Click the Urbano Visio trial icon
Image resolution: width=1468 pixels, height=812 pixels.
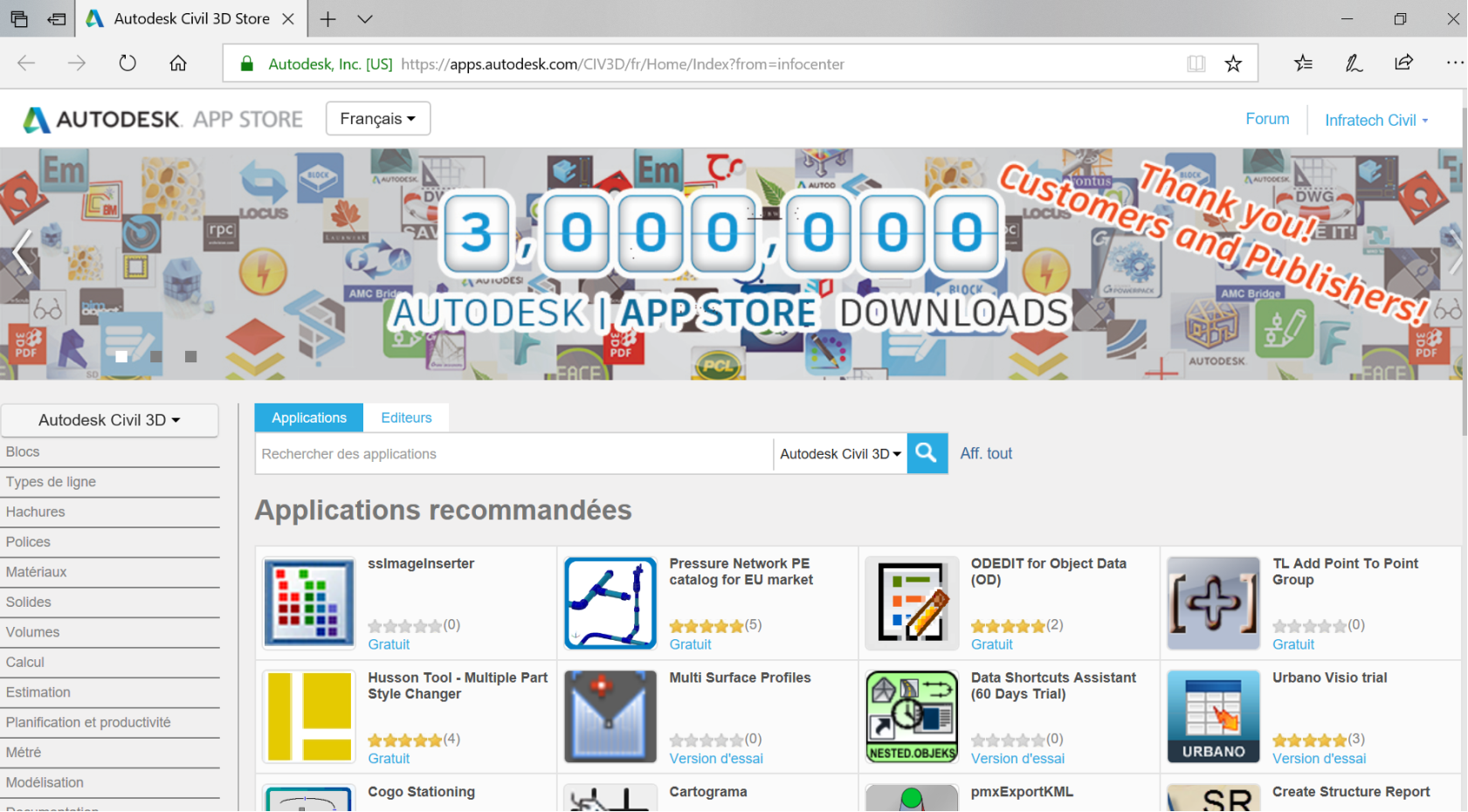1213,717
